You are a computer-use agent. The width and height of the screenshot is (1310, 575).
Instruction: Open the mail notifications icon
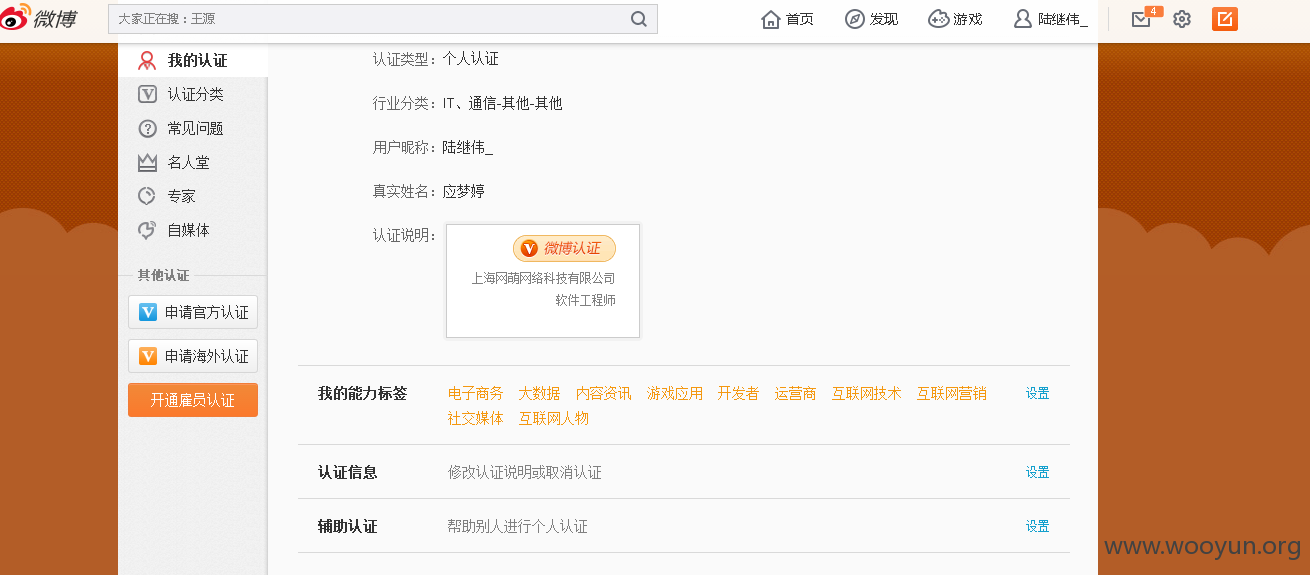click(1141, 19)
